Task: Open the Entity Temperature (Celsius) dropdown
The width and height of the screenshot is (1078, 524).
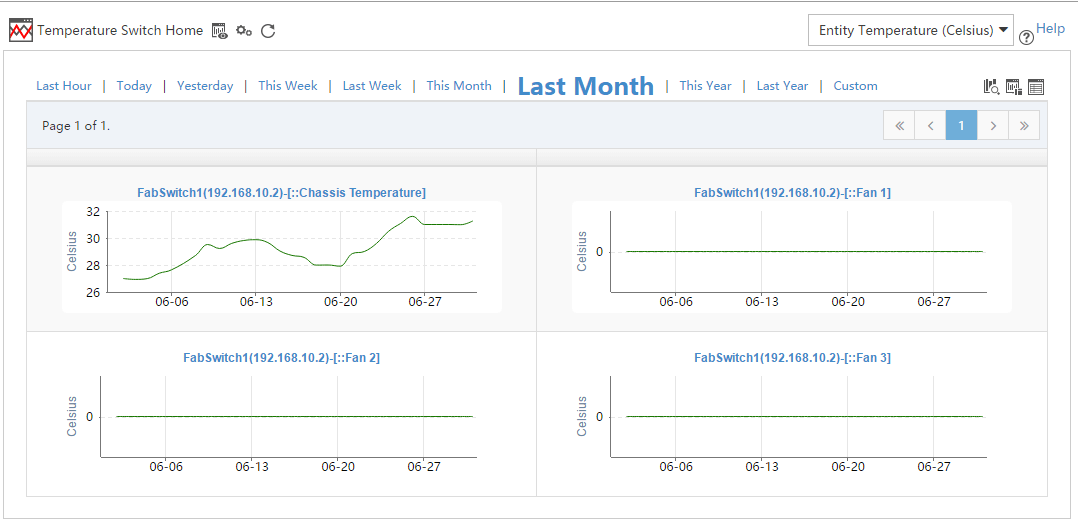Action: coord(911,30)
